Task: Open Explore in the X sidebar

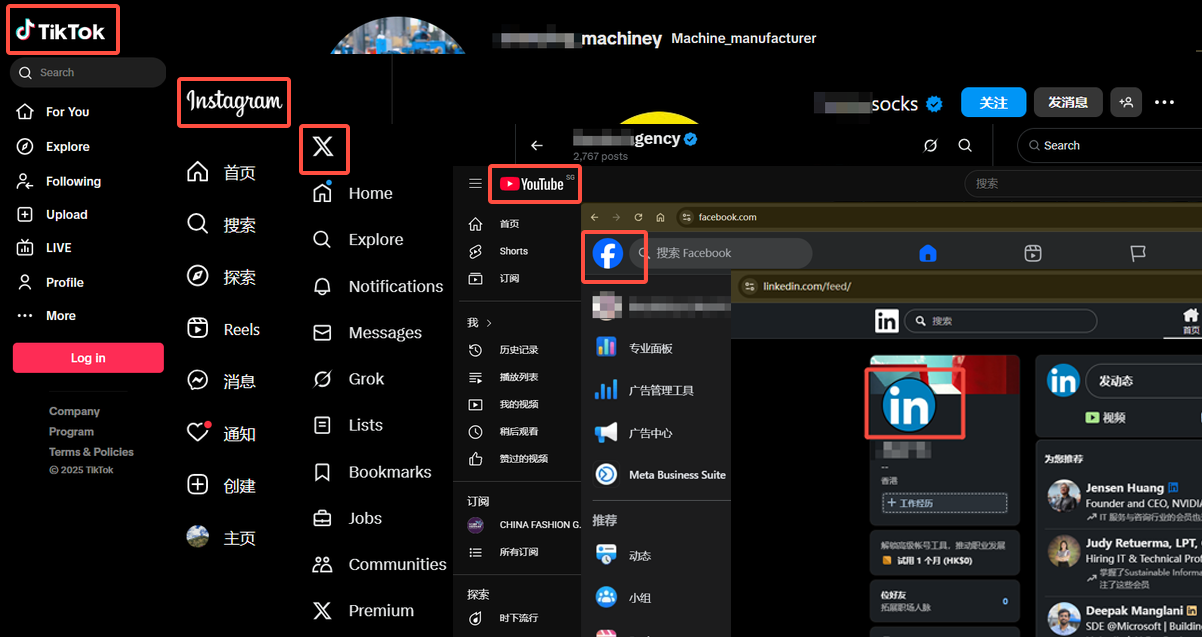Action: (x=358, y=239)
